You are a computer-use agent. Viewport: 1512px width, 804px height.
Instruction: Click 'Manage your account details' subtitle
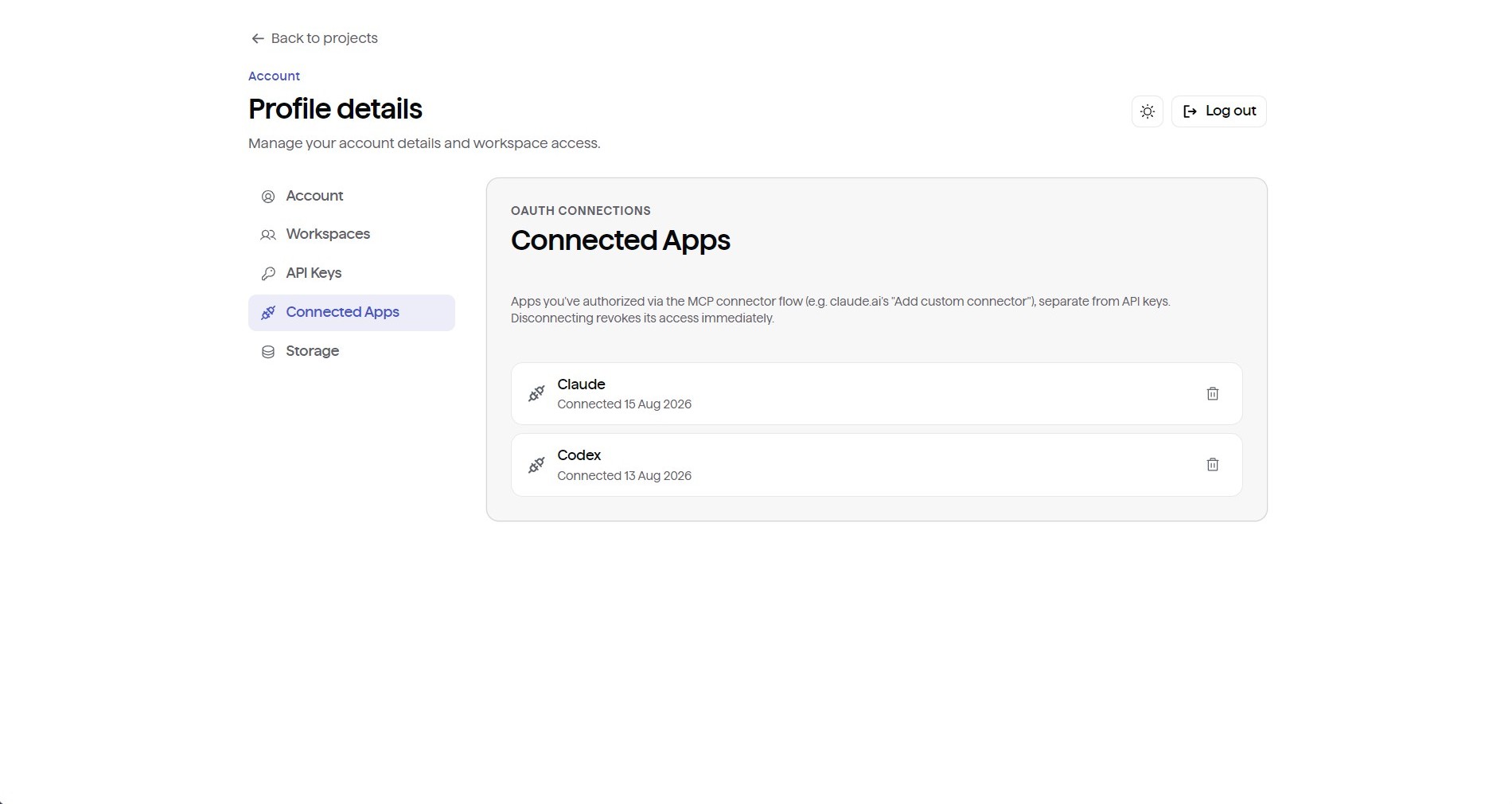(x=424, y=143)
